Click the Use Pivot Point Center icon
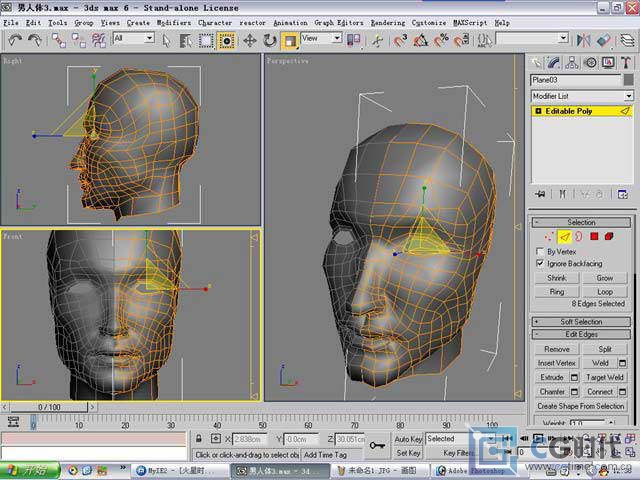This screenshot has width=640, height=480. (353, 40)
